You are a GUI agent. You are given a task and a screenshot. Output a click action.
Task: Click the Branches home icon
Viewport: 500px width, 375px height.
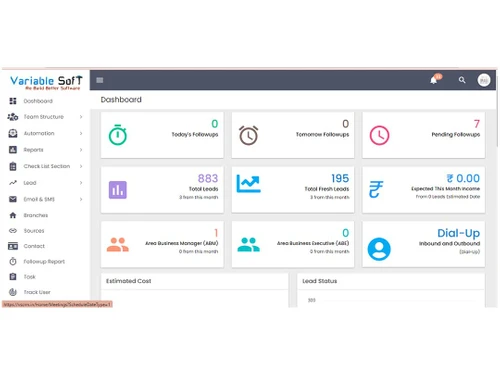(x=13, y=215)
